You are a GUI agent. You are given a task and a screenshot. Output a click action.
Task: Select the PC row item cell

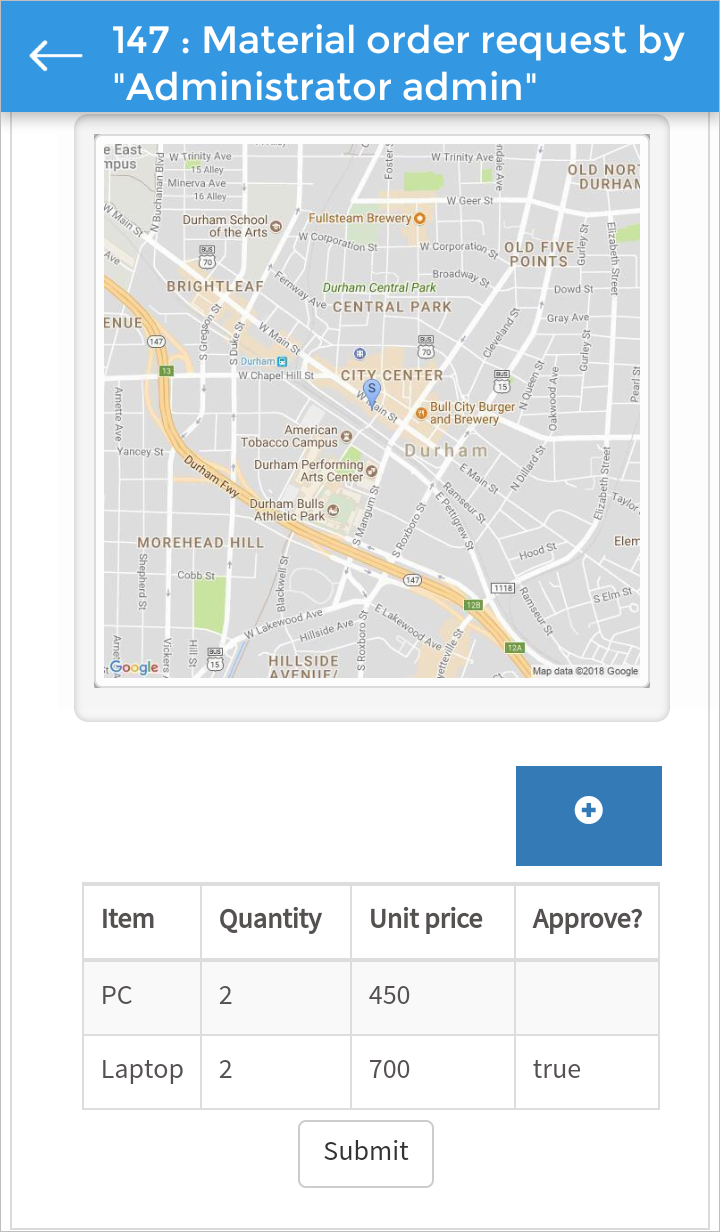tap(142, 996)
